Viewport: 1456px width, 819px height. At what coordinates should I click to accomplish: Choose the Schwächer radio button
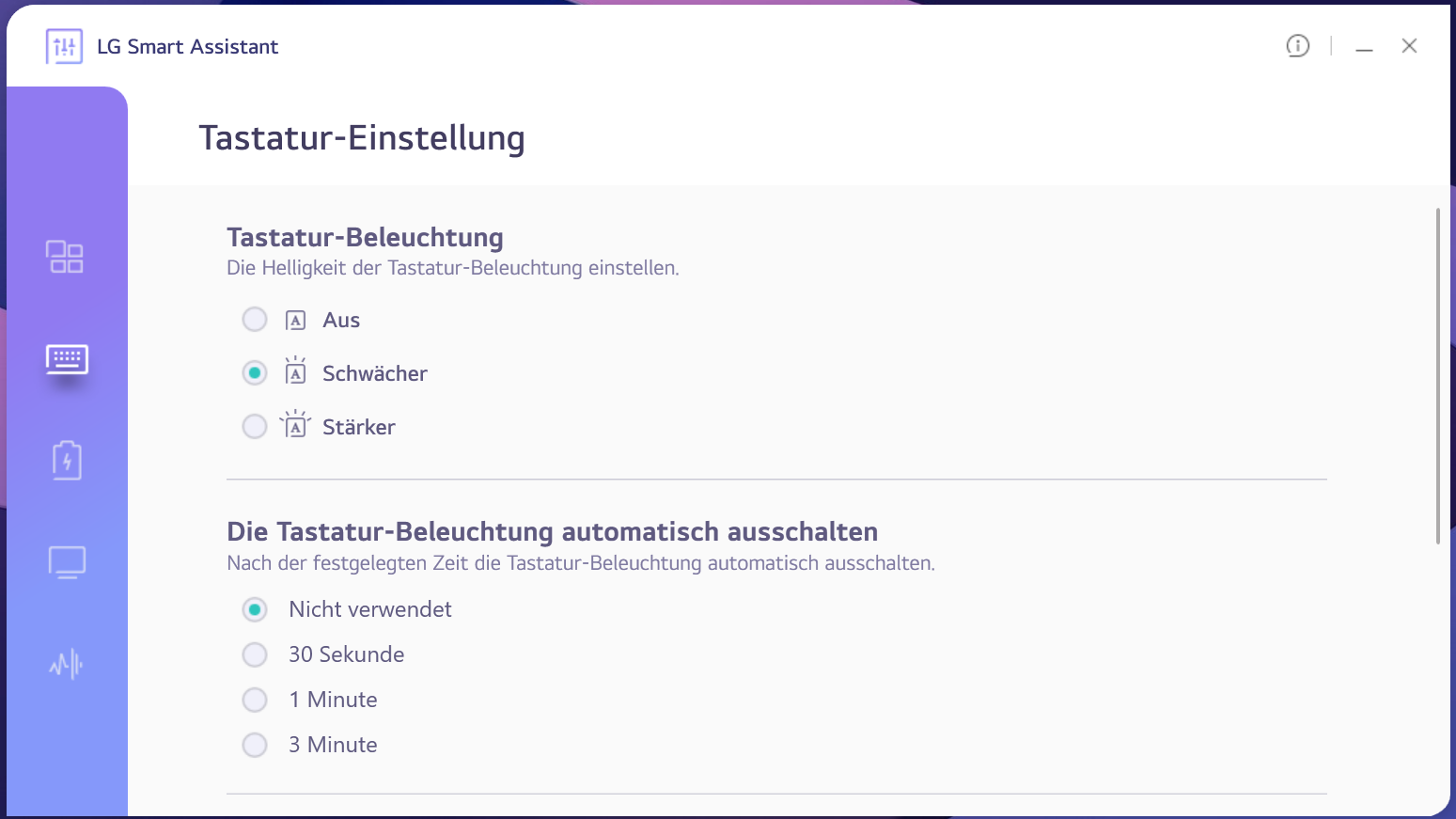coord(255,373)
